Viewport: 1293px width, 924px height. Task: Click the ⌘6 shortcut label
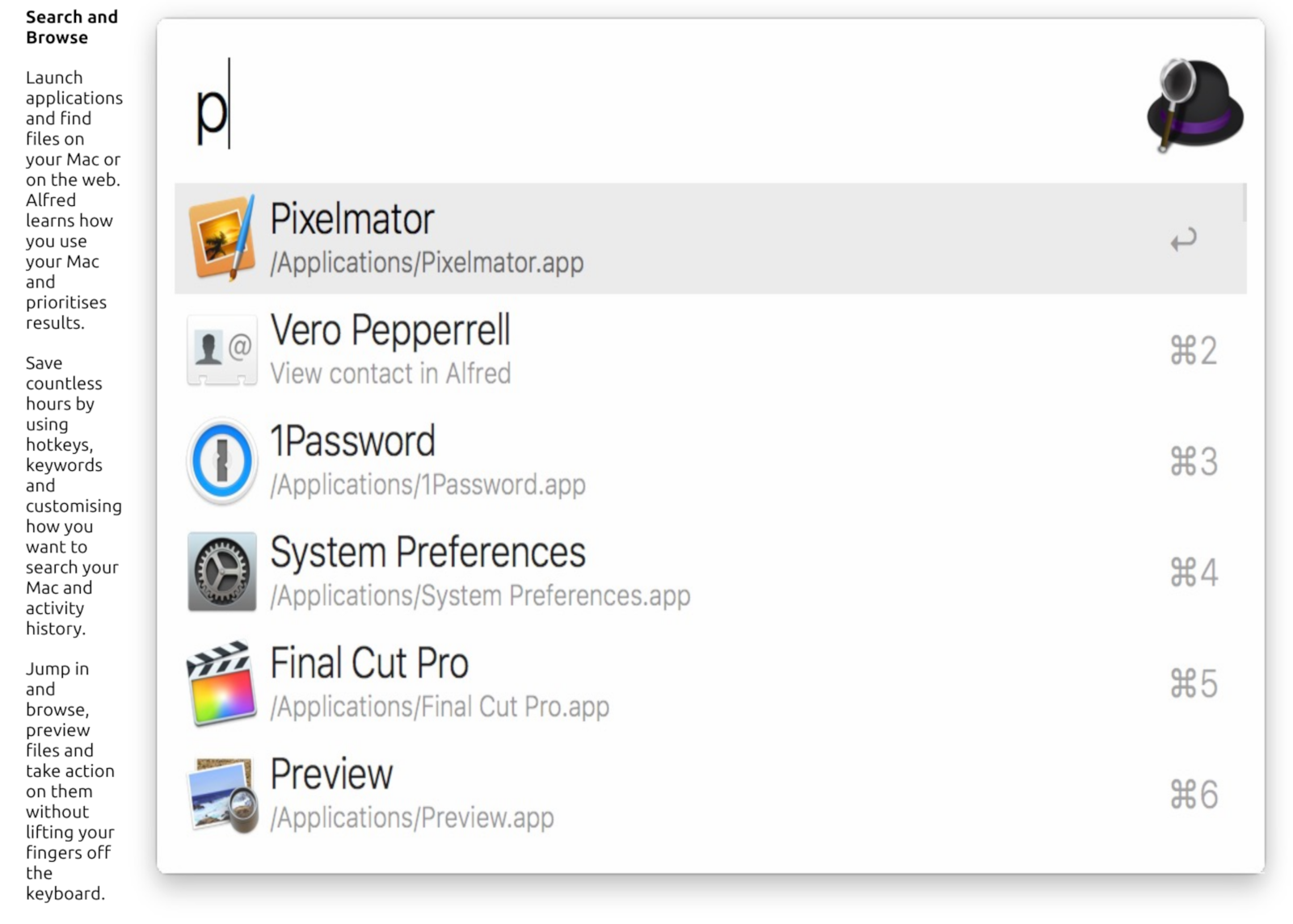pos(1194,795)
